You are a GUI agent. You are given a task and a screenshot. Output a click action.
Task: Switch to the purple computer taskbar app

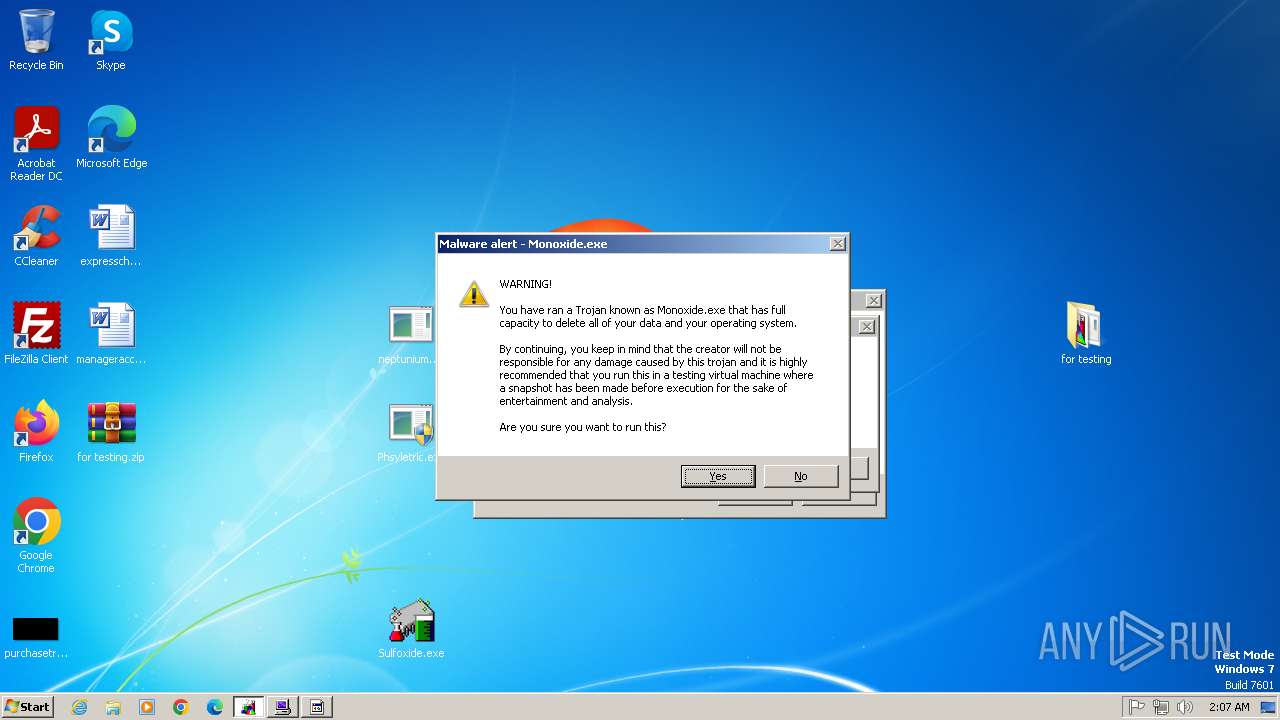tap(283, 707)
